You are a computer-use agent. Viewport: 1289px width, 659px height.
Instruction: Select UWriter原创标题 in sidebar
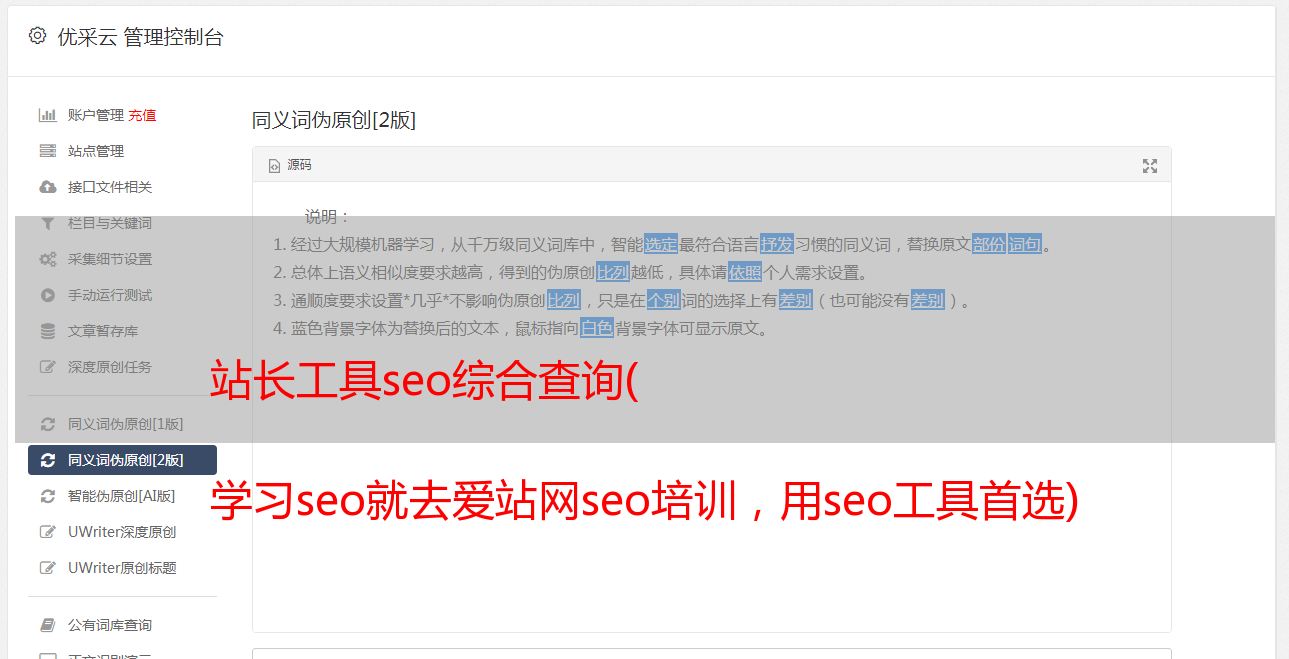(122, 568)
